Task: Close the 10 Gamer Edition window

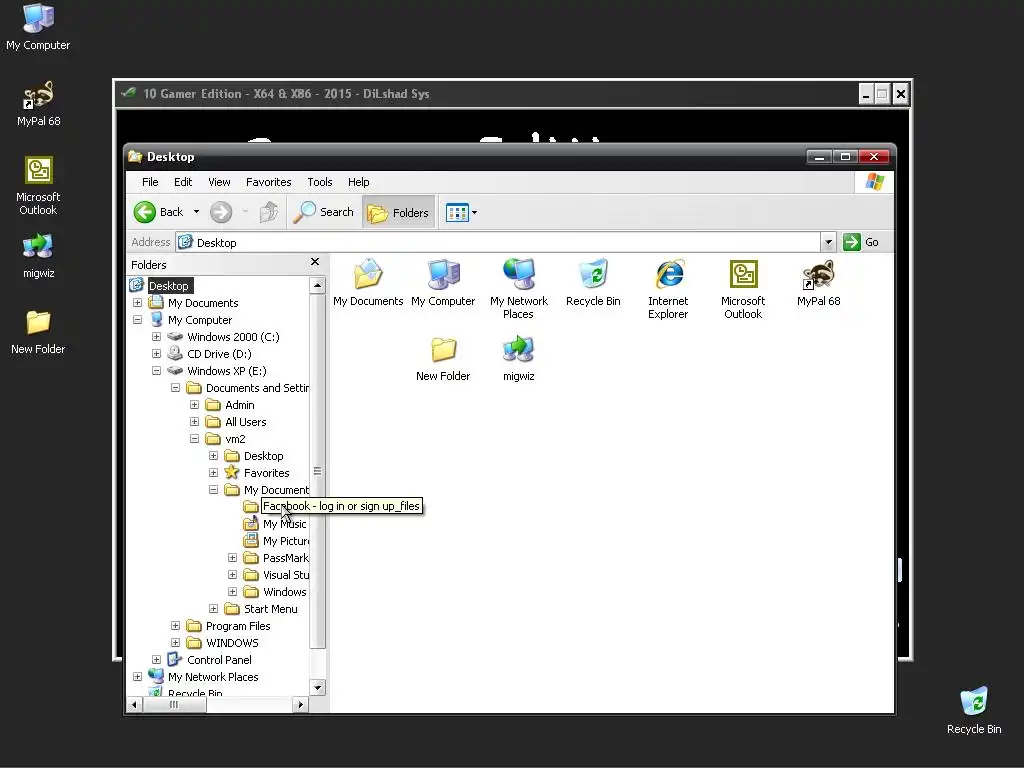Action: pos(900,94)
